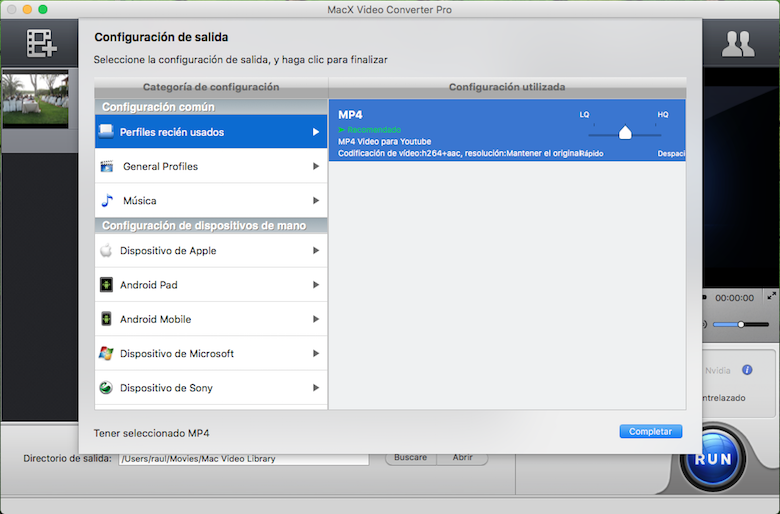This screenshot has height=514, width=780.
Task: Click the Buscare button
Action: coord(410,459)
